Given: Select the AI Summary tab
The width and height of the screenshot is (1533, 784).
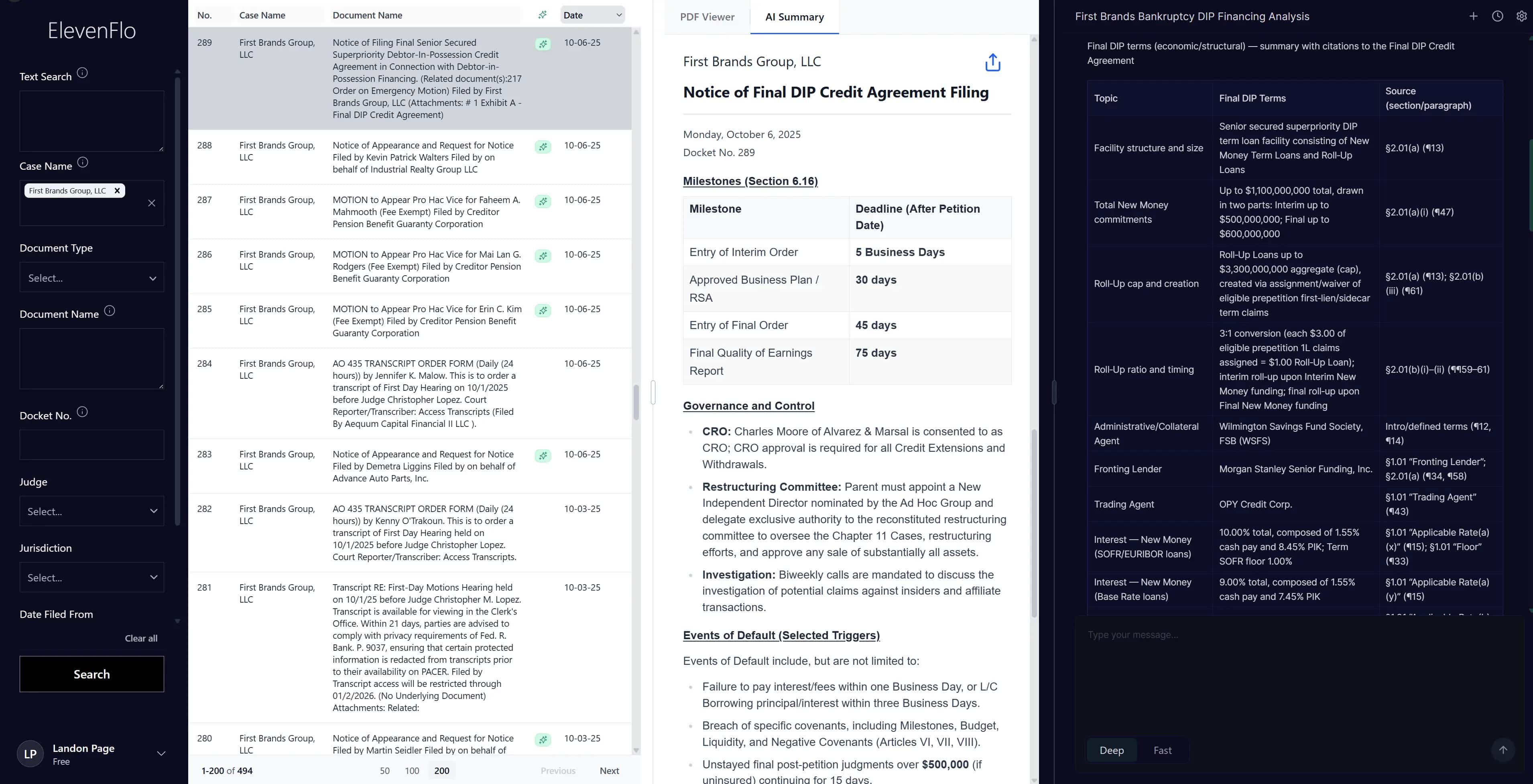Looking at the screenshot, I should click(794, 17).
